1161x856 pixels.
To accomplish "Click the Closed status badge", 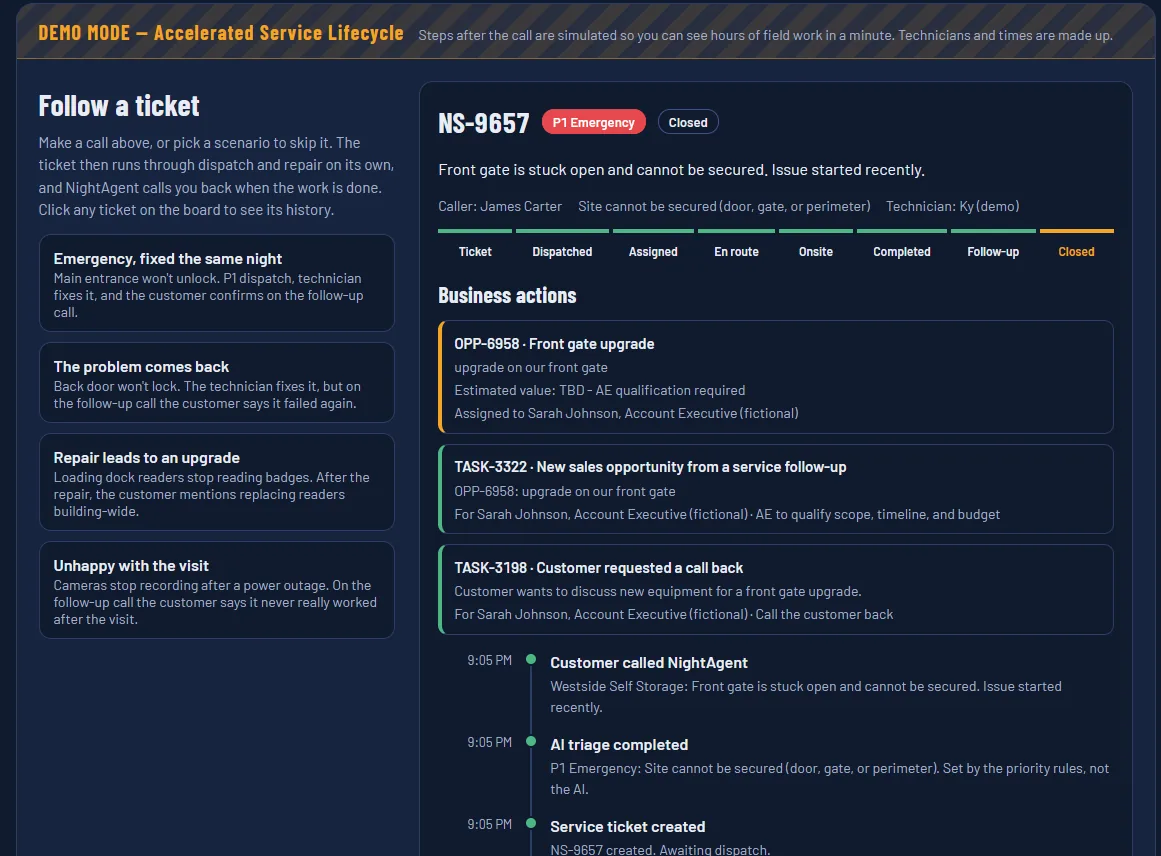I will coord(688,122).
